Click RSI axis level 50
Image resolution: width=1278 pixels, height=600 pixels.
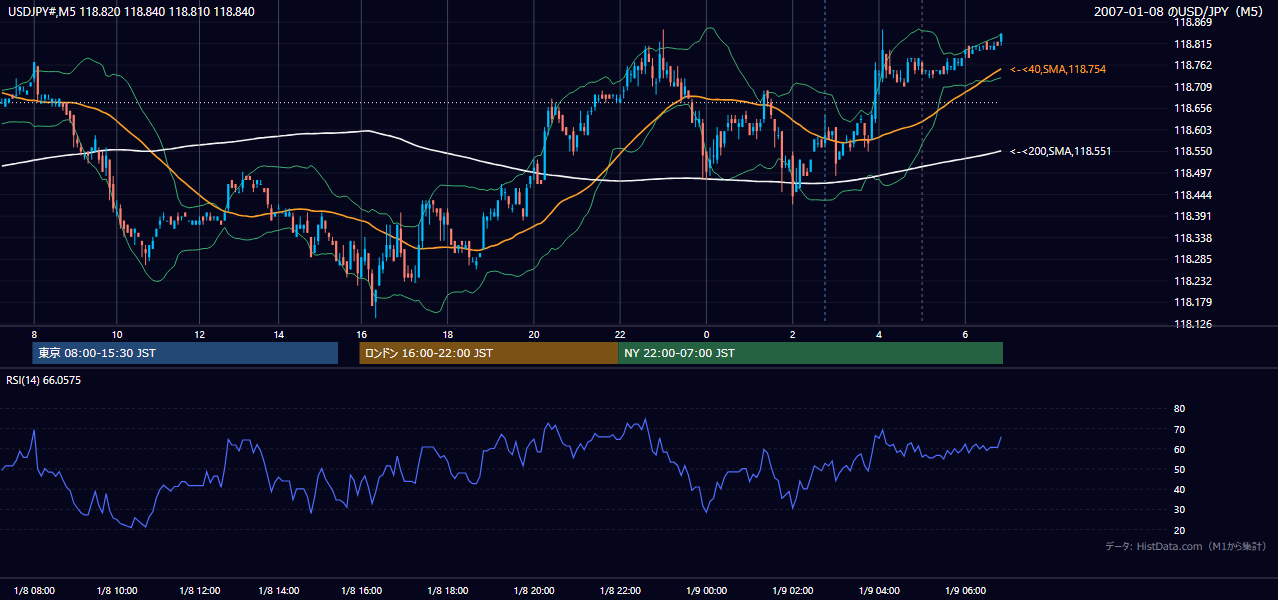pos(1179,469)
